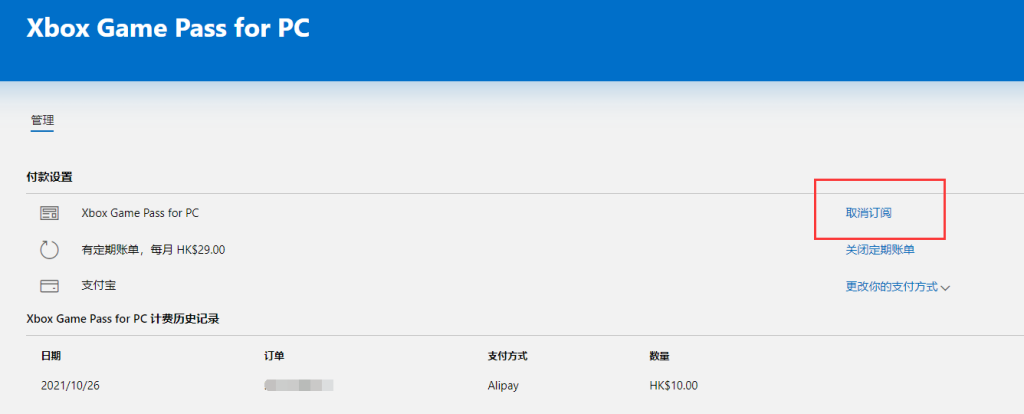Image resolution: width=1024 pixels, height=414 pixels.
Task: Click the 支付宝 payment method label
Action: [x=99, y=285]
